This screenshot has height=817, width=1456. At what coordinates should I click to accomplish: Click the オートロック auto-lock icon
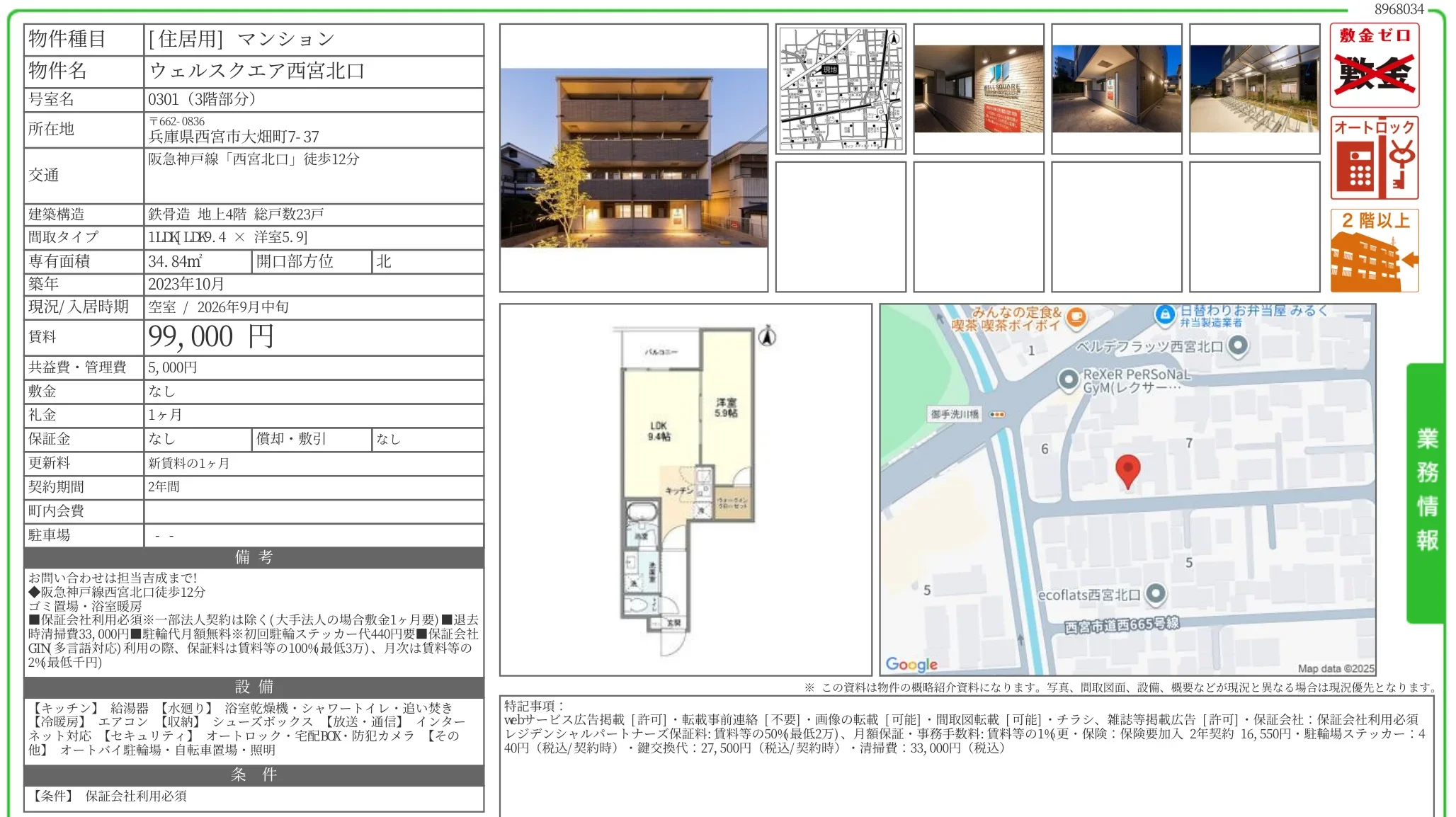[1374, 158]
